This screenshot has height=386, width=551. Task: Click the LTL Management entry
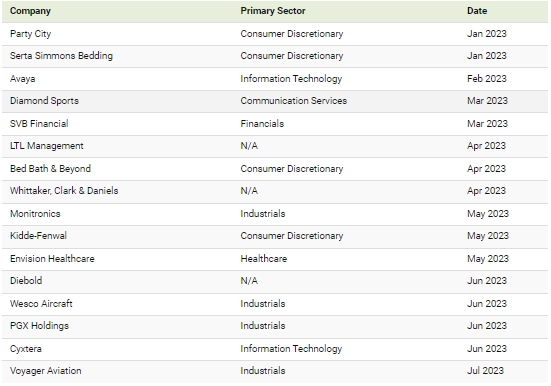46,146
